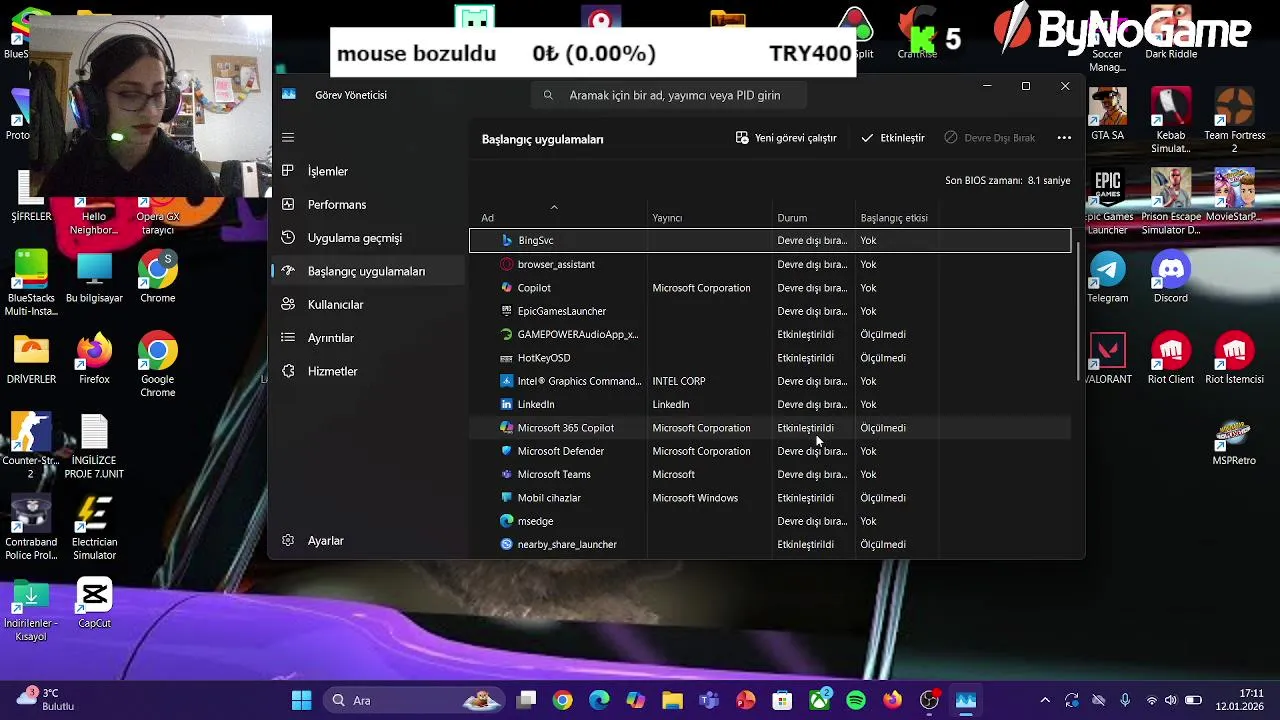Open the Hizmetler page
The width and height of the screenshot is (1280, 720).
click(x=368, y=371)
